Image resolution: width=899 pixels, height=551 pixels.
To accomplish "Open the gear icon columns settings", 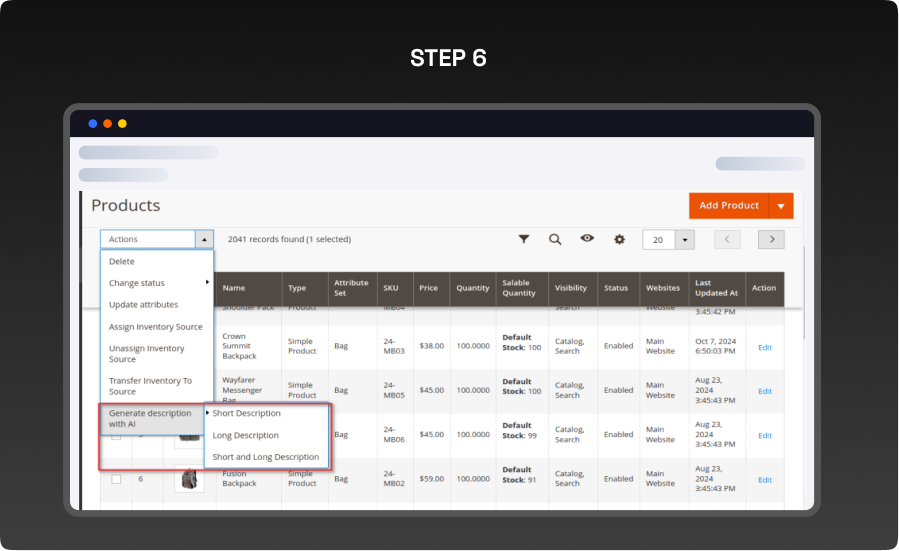I will coord(619,239).
